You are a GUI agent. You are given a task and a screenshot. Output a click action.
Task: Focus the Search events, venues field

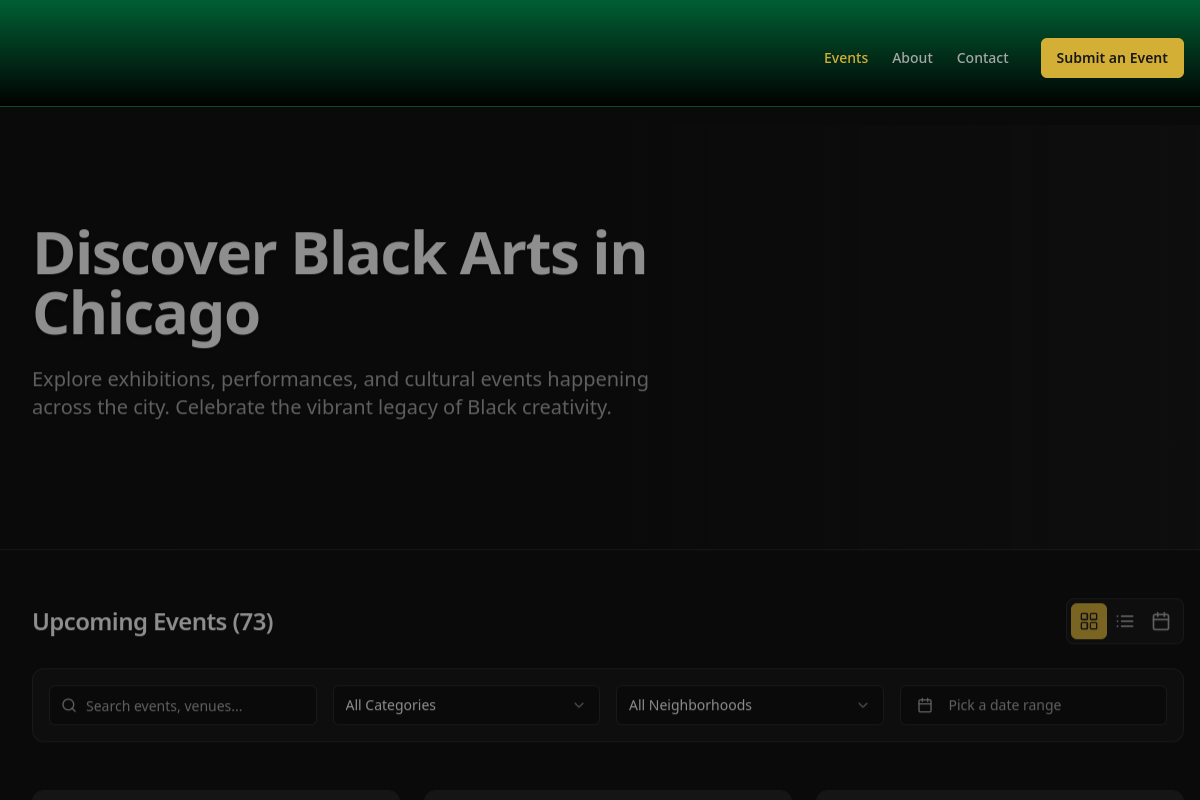183,705
